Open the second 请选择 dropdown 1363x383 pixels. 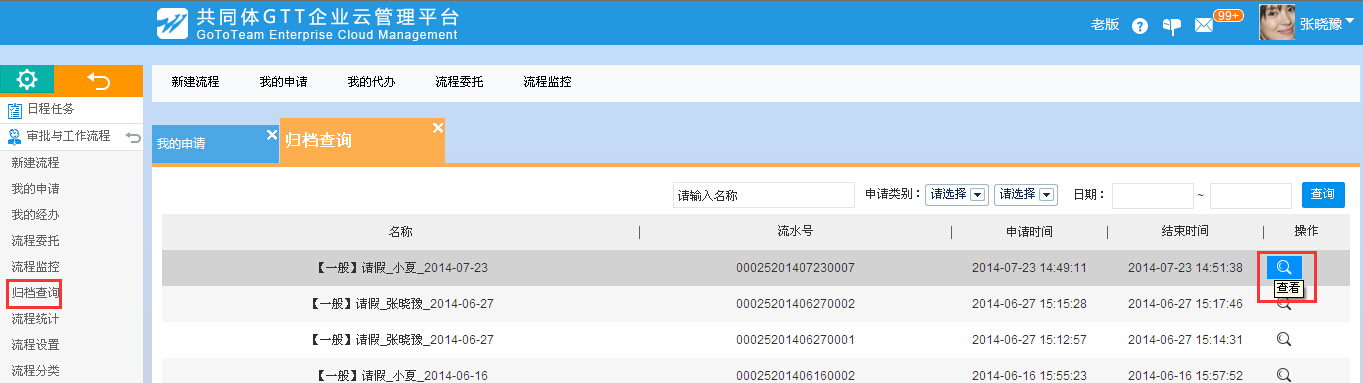click(x=1026, y=194)
